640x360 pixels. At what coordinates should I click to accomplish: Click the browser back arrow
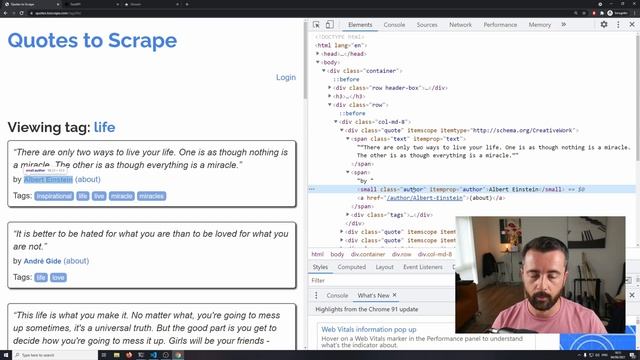pyautogui.click(x=5, y=13)
